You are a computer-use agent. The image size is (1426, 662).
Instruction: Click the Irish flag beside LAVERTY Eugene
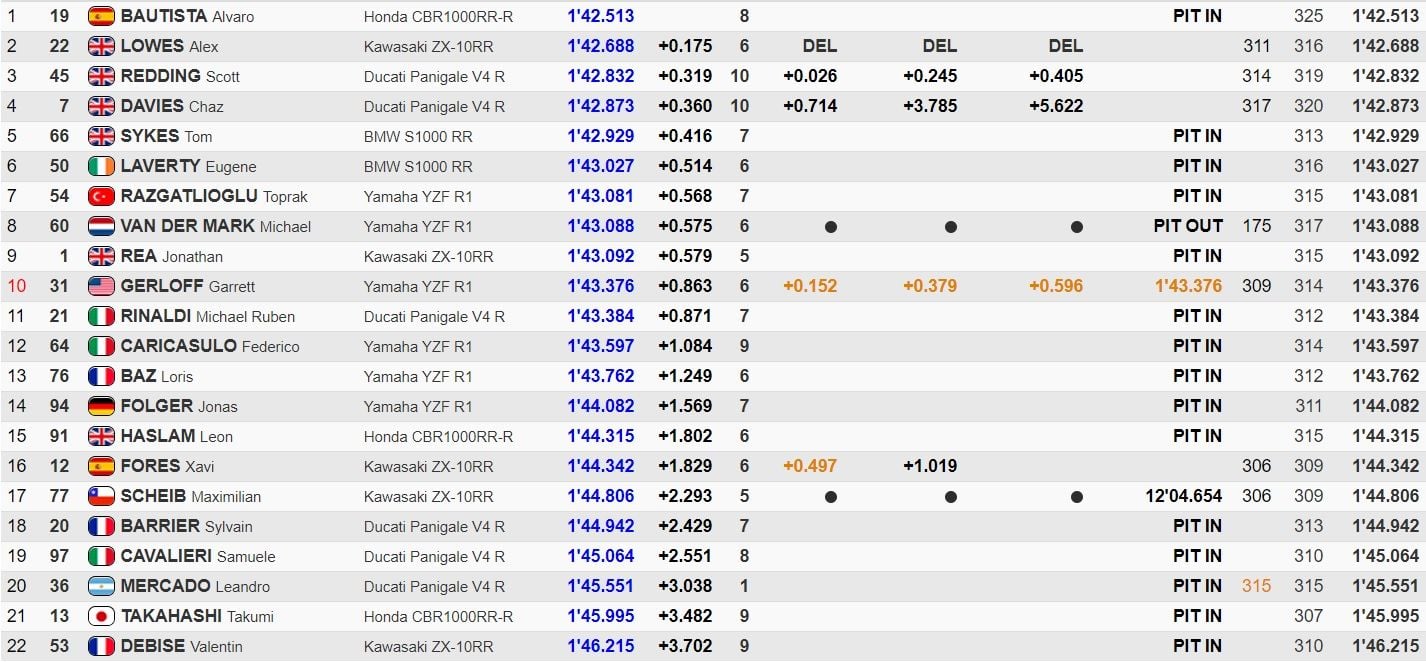pyautogui.click(x=101, y=166)
